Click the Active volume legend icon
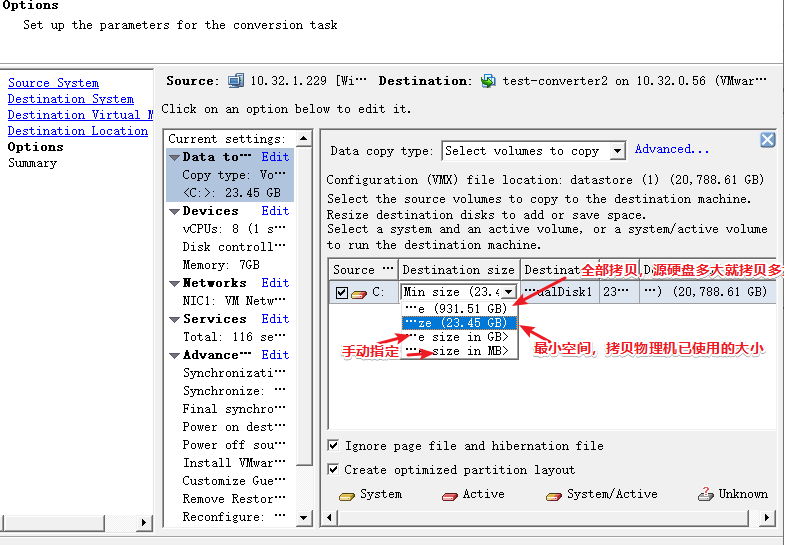The image size is (785, 545). click(x=450, y=495)
